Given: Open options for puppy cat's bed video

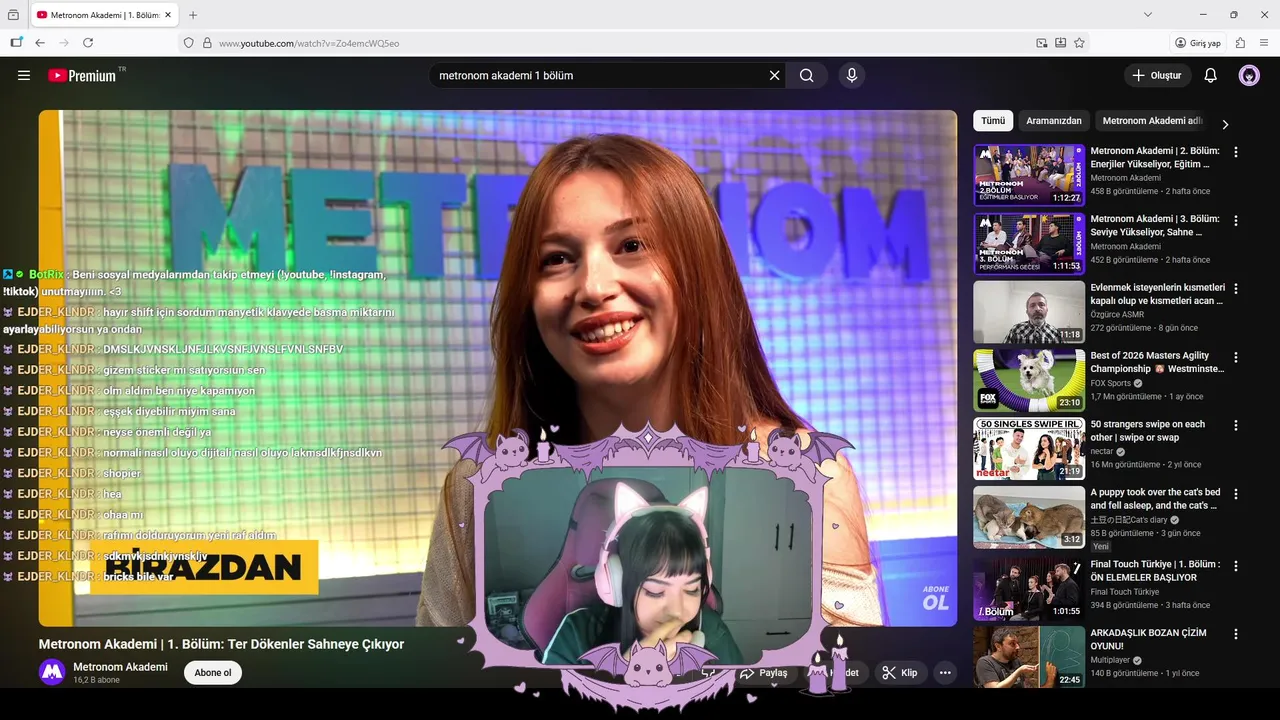Looking at the screenshot, I should (1236, 494).
